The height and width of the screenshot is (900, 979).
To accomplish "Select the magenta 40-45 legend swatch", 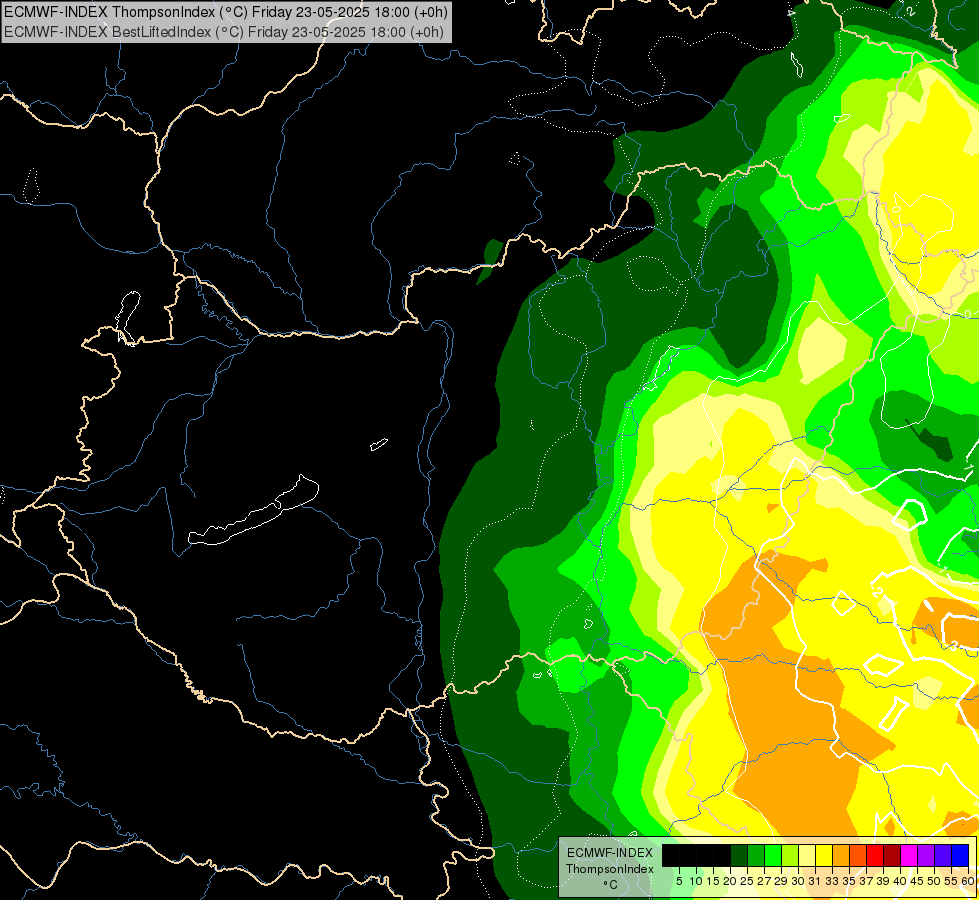I will 909,855.
